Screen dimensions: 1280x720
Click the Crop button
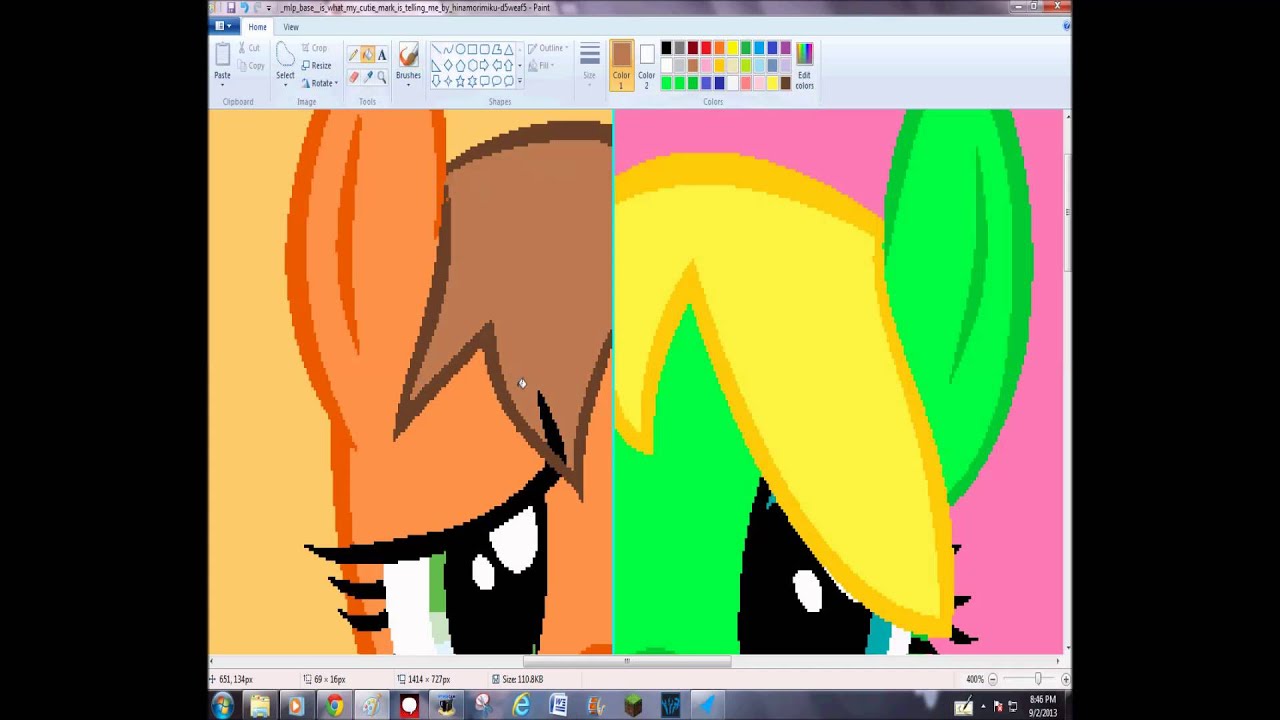tap(314, 48)
